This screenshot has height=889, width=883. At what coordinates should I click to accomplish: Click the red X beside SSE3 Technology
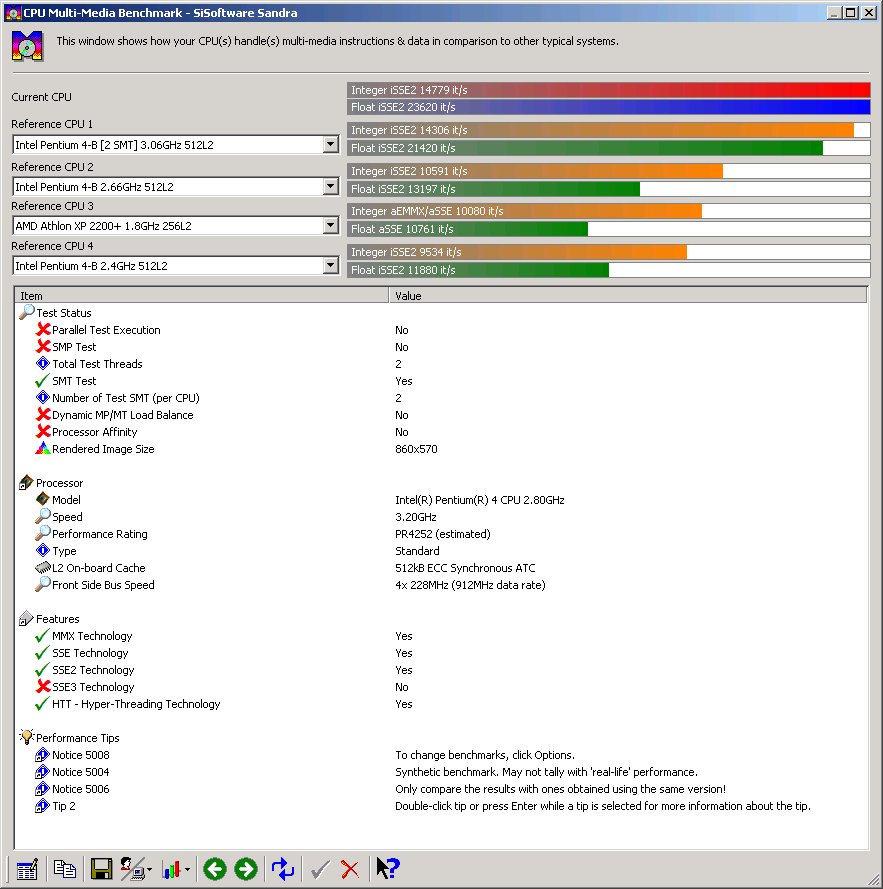click(x=43, y=687)
